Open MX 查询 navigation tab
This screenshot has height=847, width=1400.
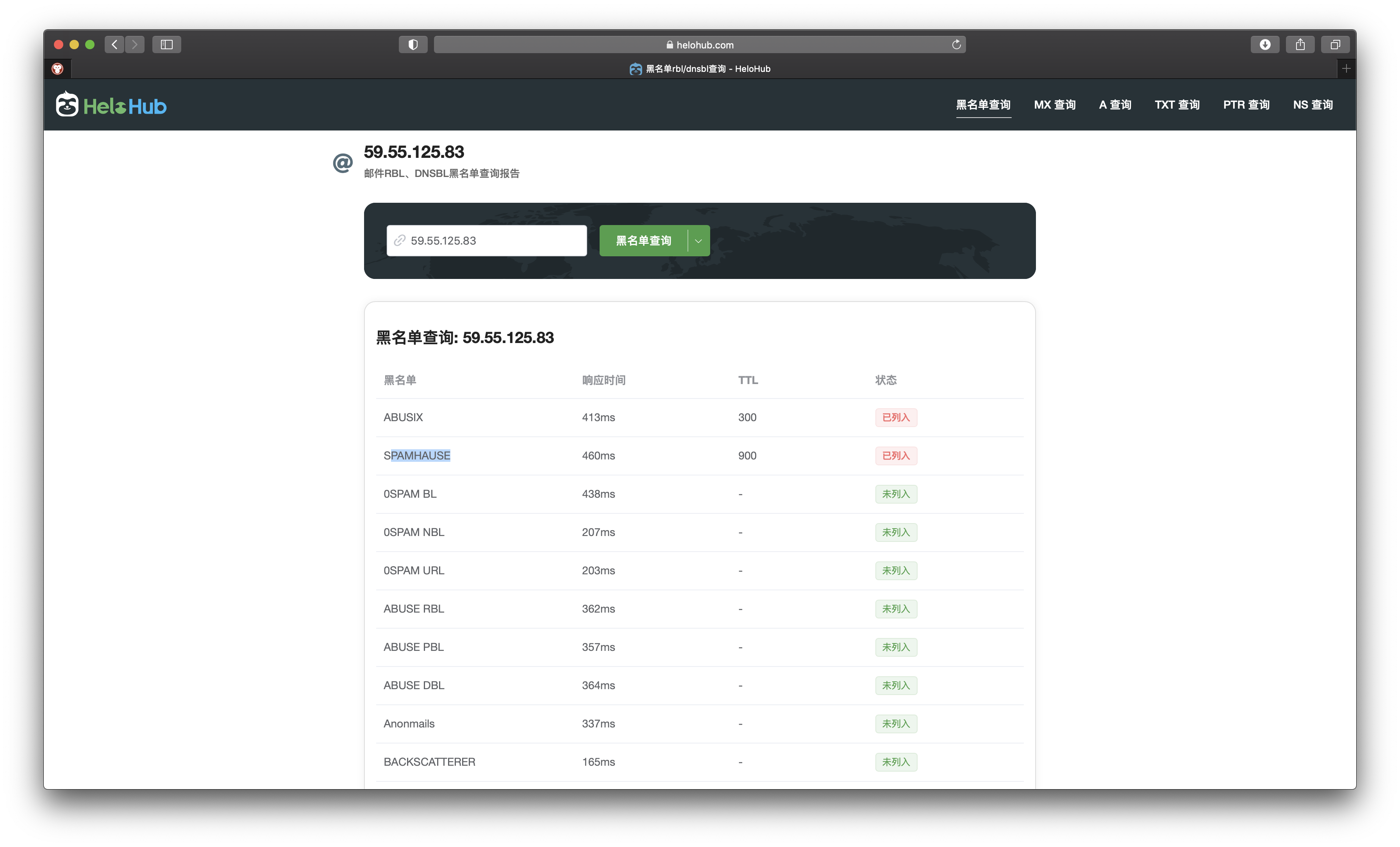1055,105
